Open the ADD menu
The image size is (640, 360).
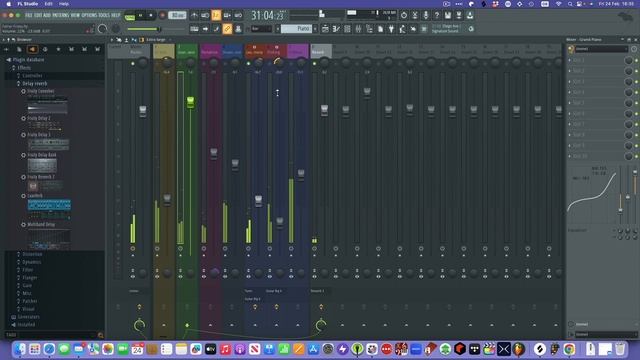[47, 15]
